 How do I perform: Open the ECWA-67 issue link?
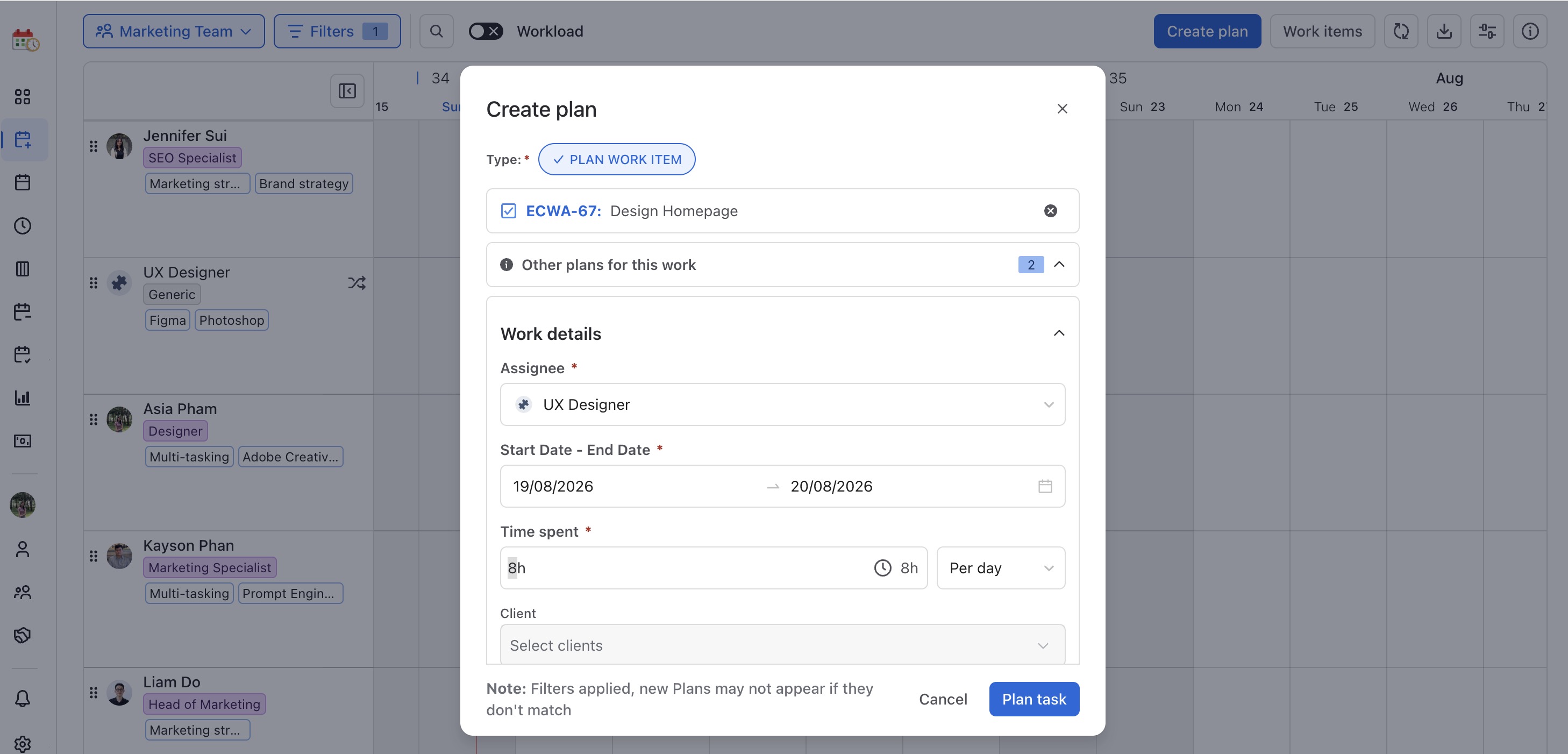click(563, 211)
